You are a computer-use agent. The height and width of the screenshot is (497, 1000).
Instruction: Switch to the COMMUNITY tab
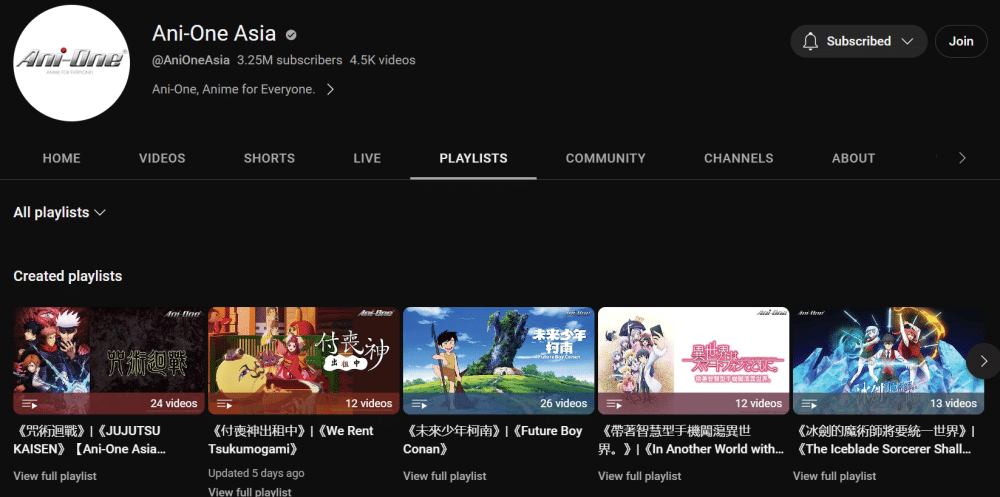pyautogui.click(x=605, y=158)
